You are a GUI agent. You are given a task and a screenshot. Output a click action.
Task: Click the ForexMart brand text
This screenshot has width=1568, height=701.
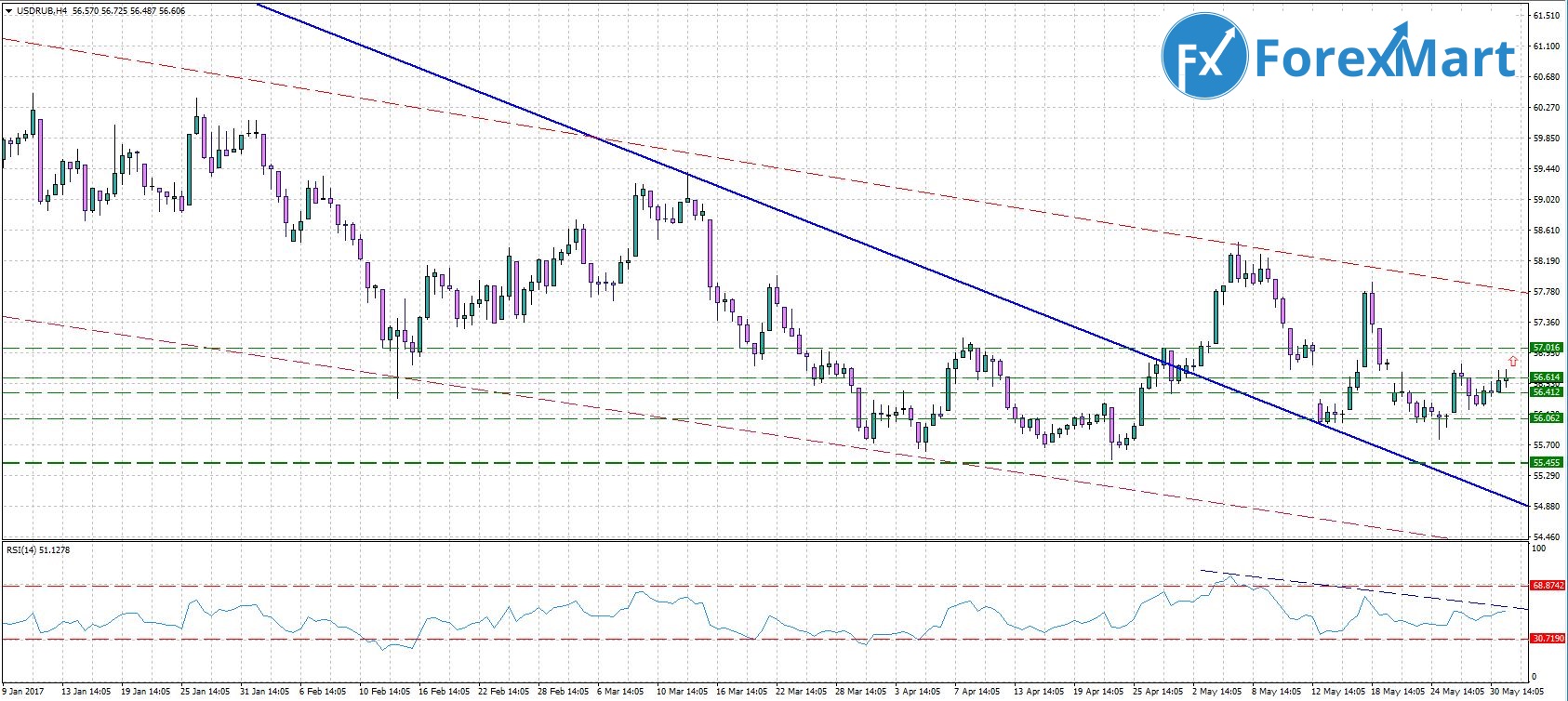pos(1385,57)
